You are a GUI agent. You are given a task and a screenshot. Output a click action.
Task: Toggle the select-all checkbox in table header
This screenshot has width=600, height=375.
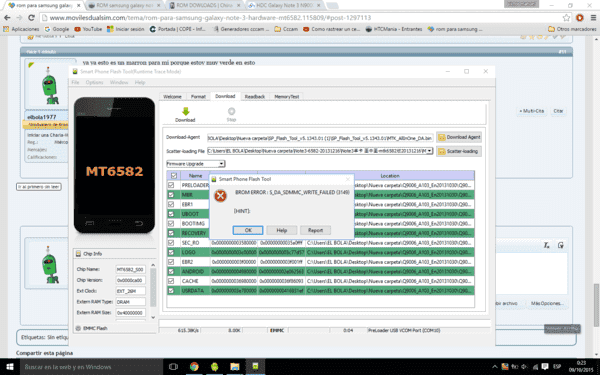coord(174,176)
